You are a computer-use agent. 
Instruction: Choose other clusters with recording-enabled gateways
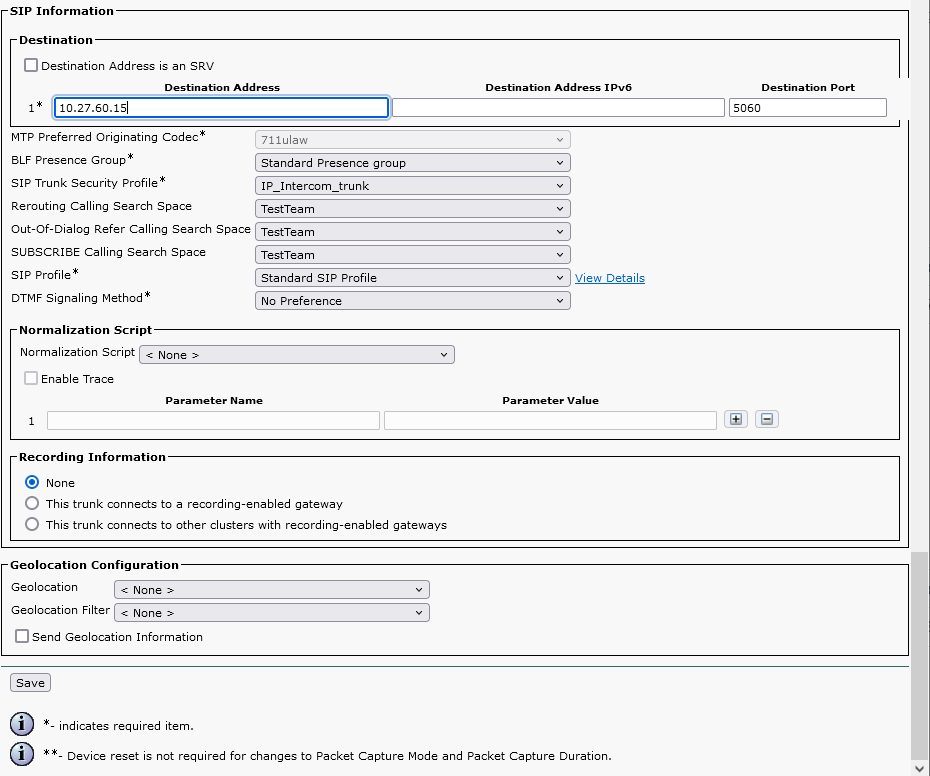click(32, 524)
